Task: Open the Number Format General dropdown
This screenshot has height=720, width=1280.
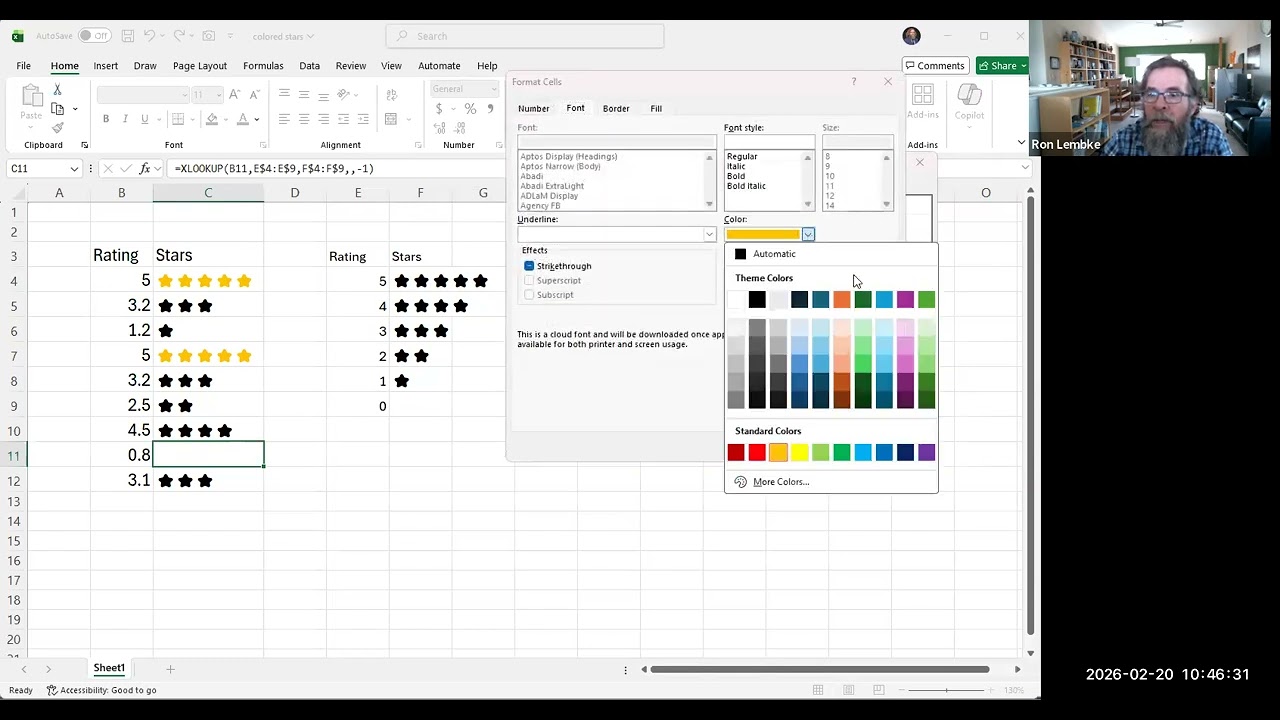Action: [x=492, y=89]
